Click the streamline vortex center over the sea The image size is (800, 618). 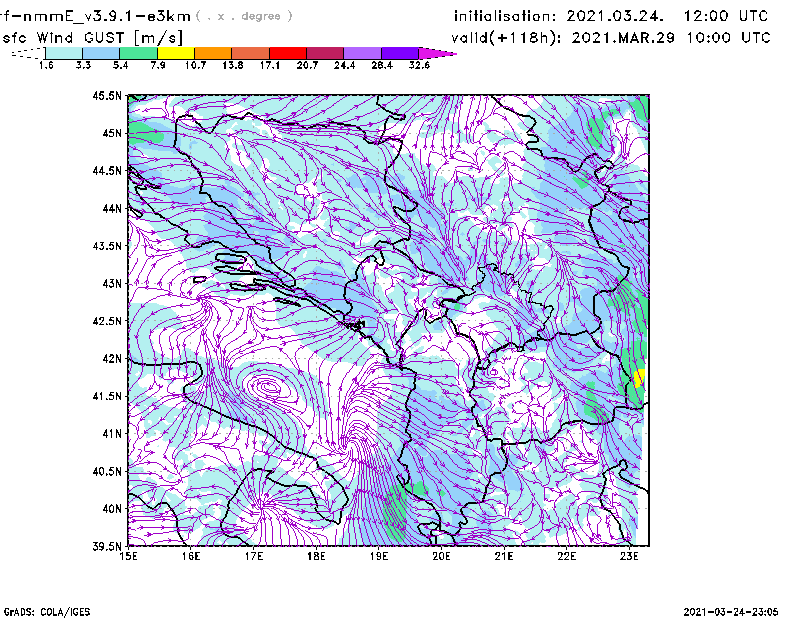tap(269, 388)
